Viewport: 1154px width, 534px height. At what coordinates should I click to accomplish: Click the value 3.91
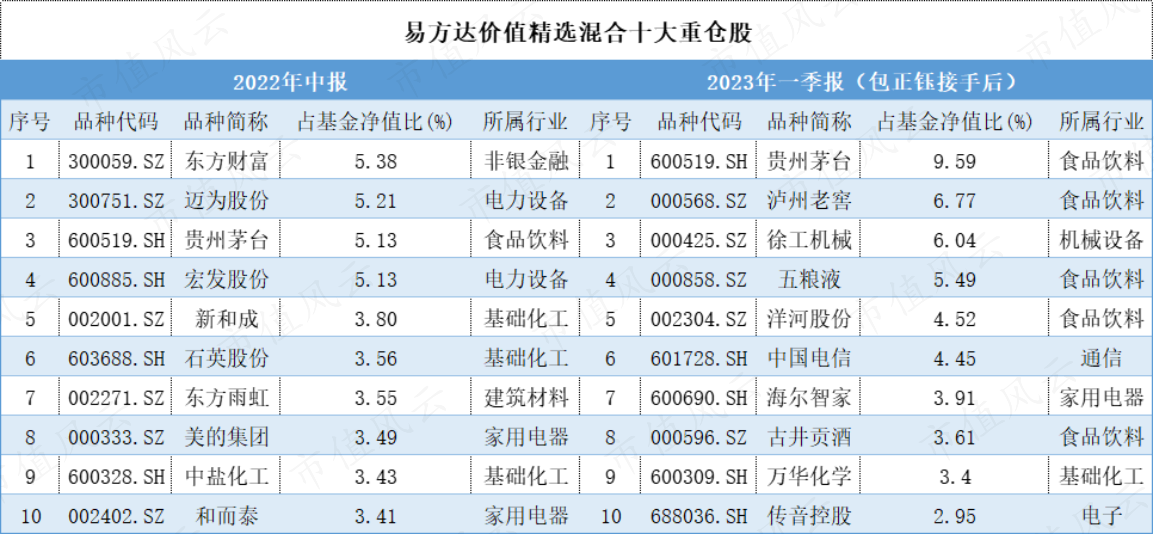pos(955,398)
